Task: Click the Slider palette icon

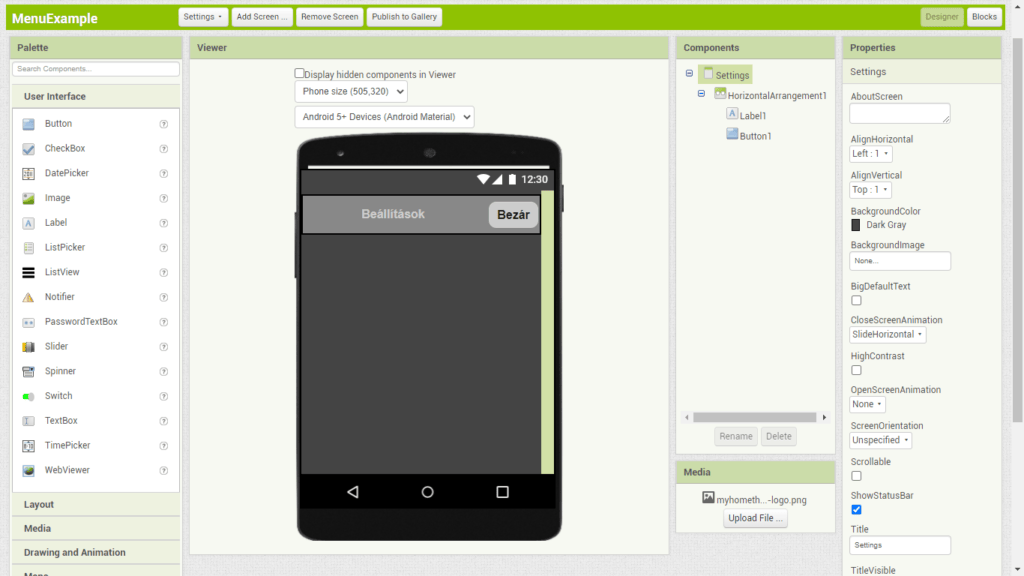Action: click(x=28, y=347)
